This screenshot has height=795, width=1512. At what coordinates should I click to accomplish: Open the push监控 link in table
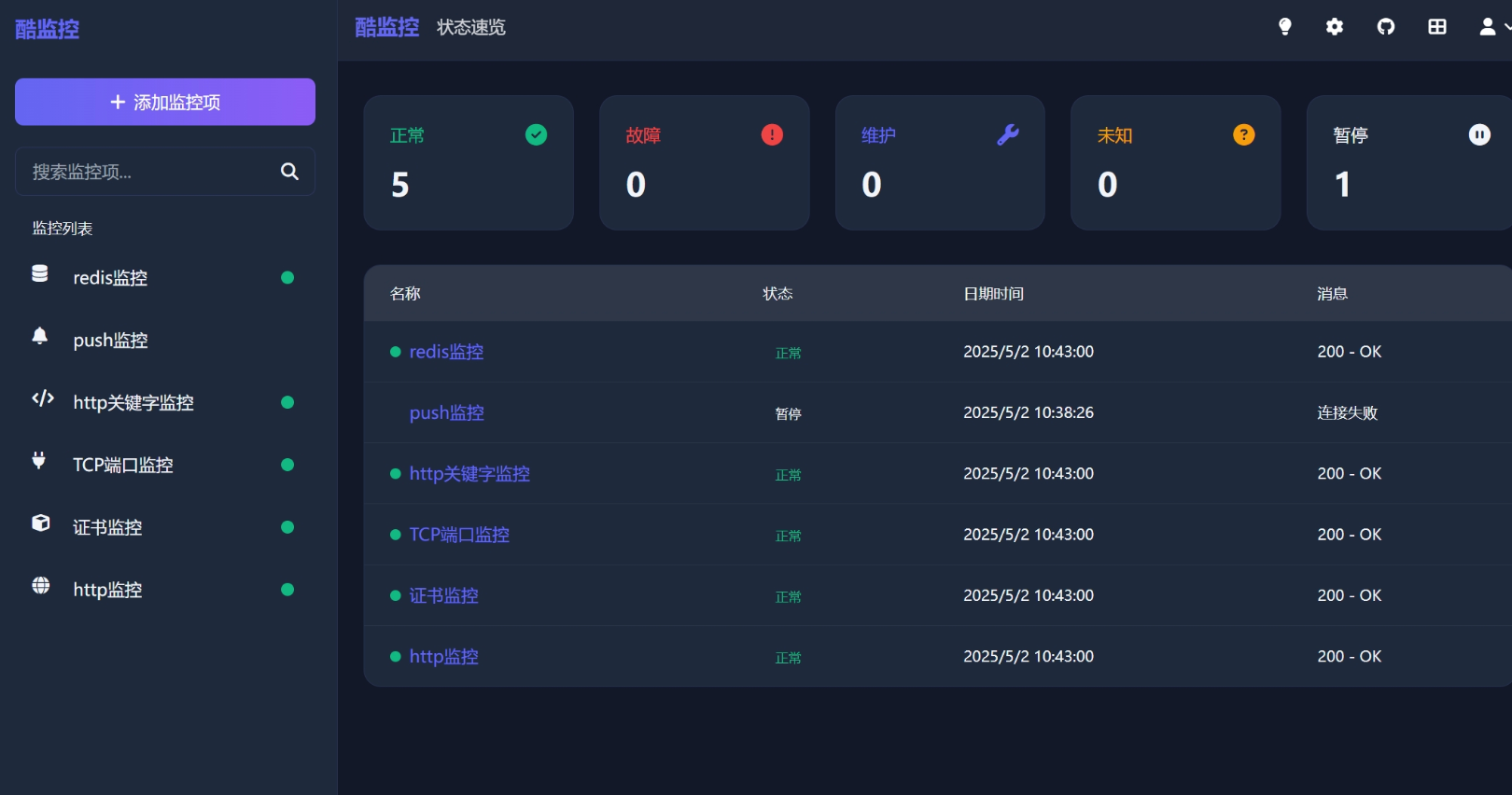pyautogui.click(x=446, y=412)
